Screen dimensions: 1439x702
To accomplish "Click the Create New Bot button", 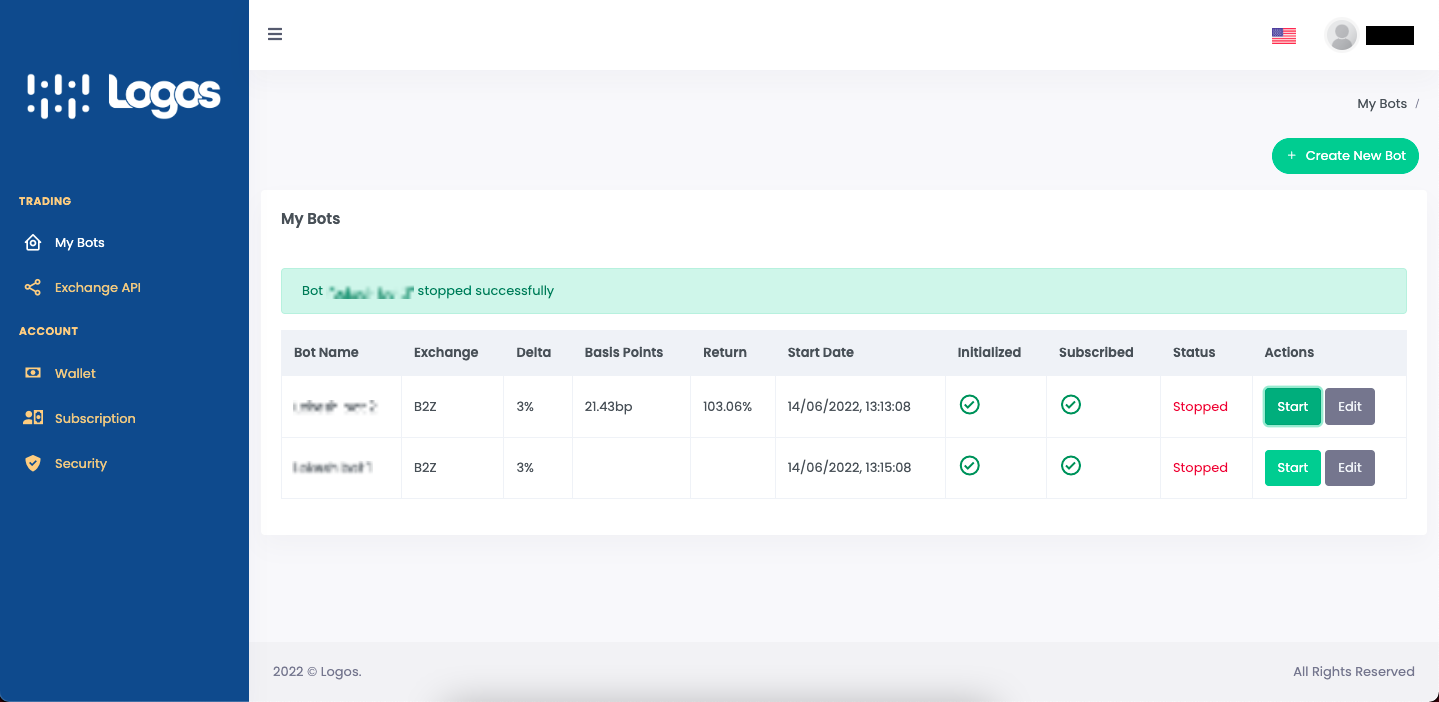I will click(x=1345, y=156).
